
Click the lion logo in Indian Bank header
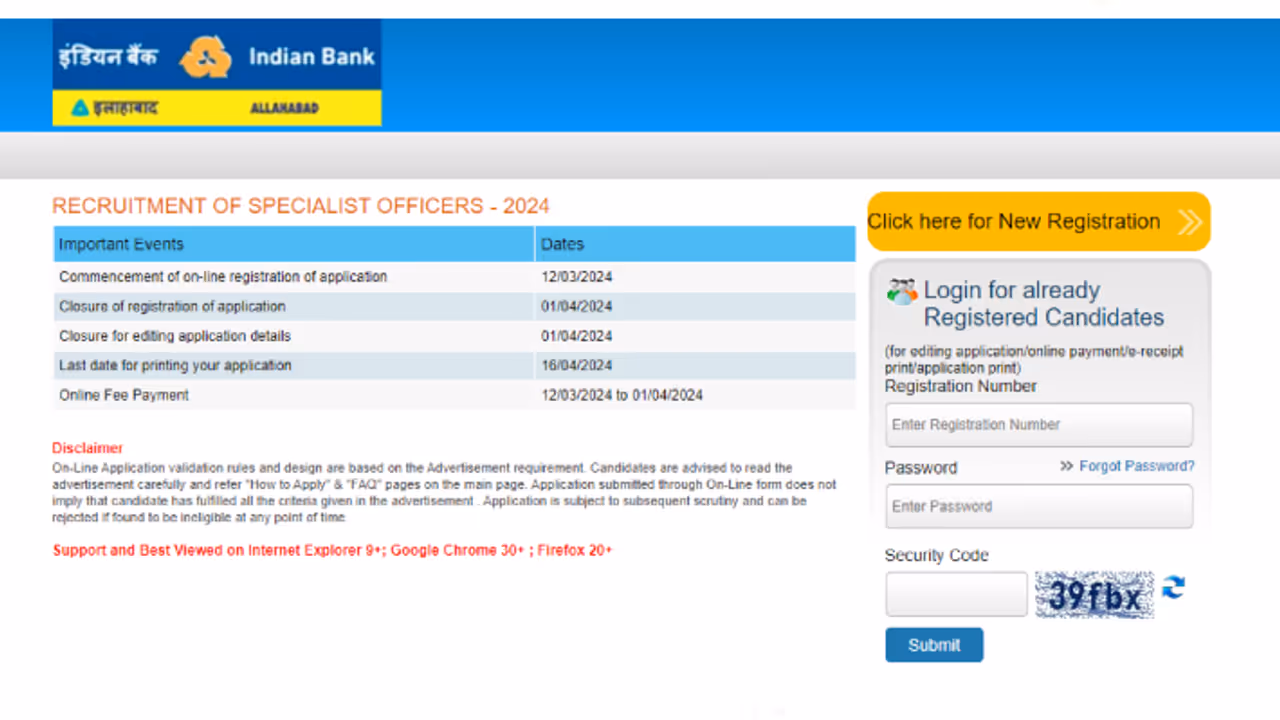point(207,56)
